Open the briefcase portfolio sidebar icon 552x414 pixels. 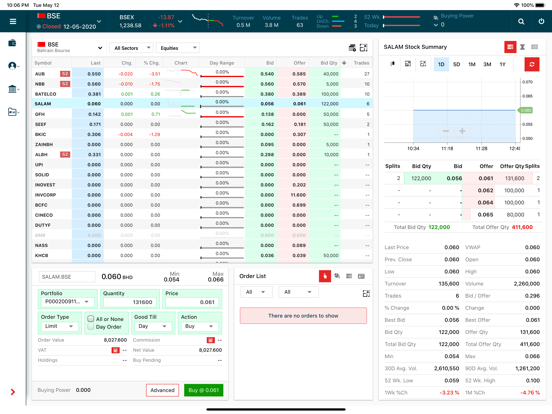pos(12,43)
